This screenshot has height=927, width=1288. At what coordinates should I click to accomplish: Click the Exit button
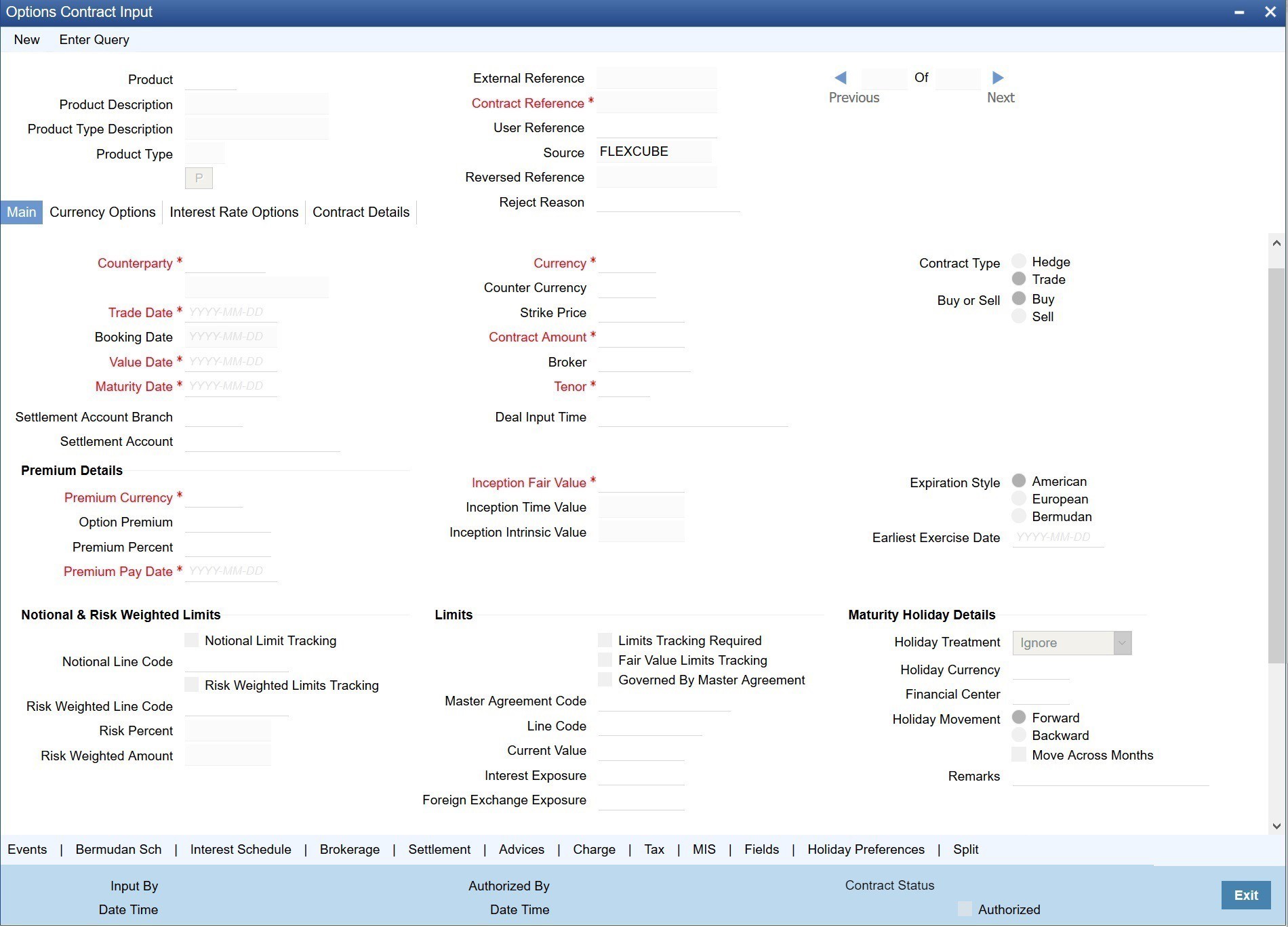click(1246, 895)
